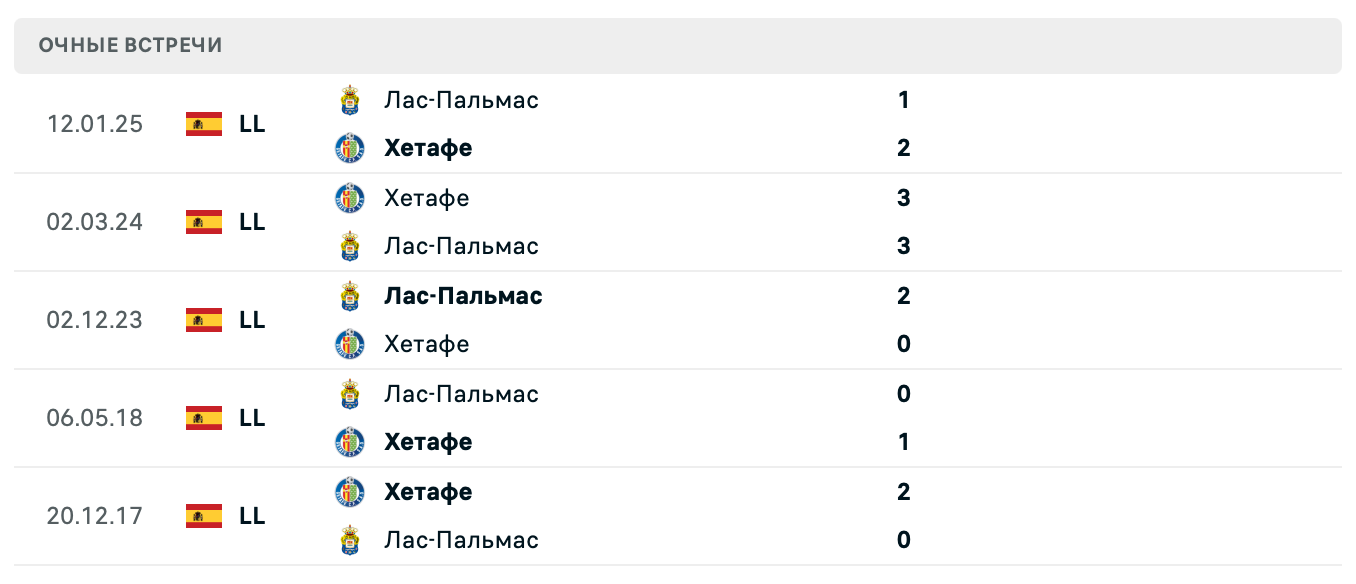Click the LL league label for 02.03.24 match
Screen dimensions: 1356x584
click(252, 222)
